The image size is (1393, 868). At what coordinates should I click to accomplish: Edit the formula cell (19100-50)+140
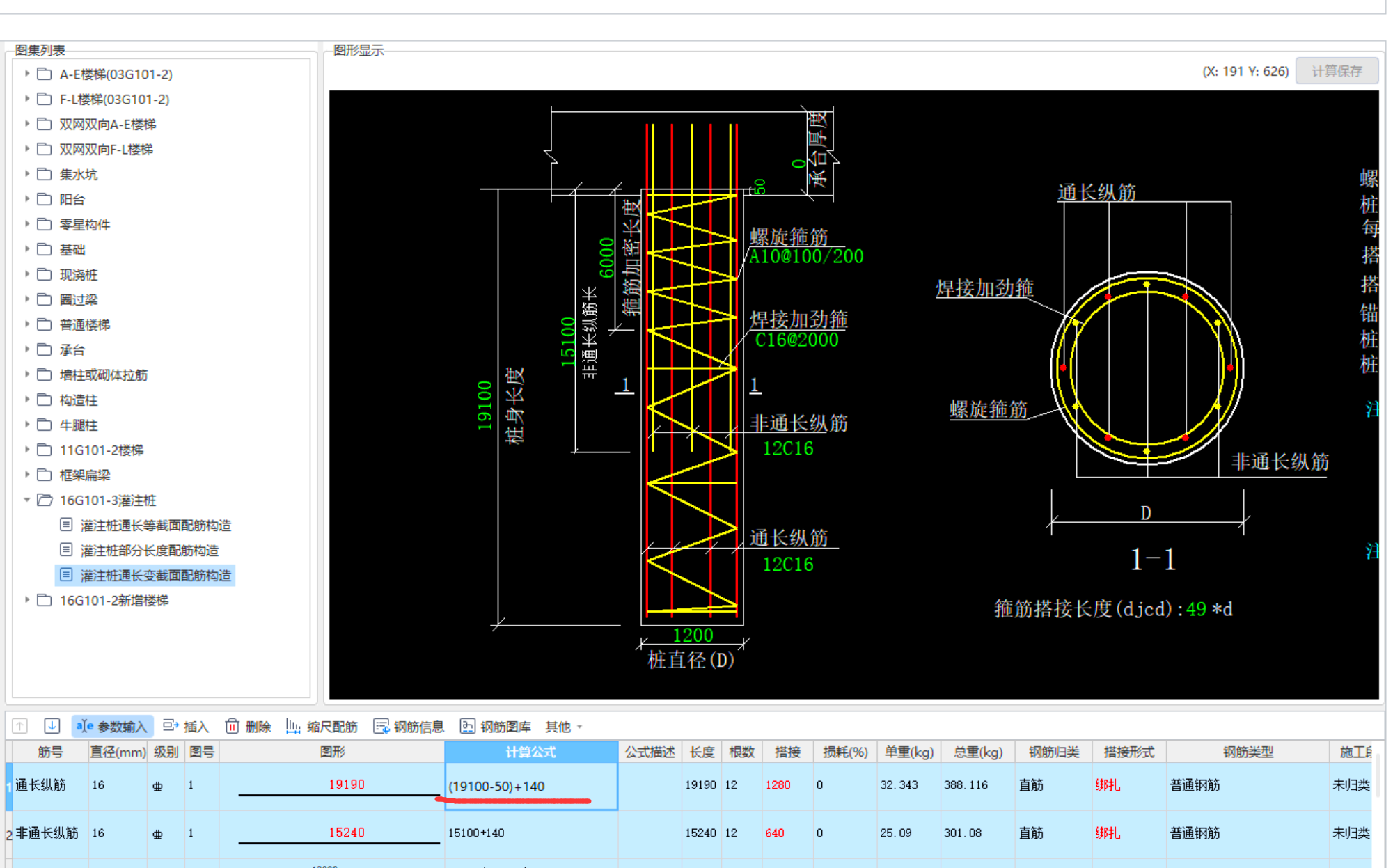[x=531, y=787]
